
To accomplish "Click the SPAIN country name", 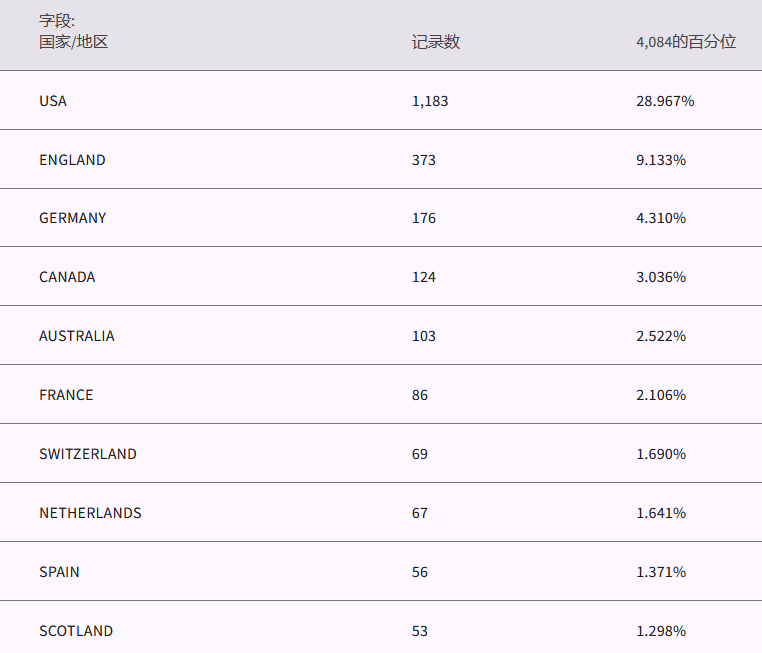I will click(x=59, y=572).
